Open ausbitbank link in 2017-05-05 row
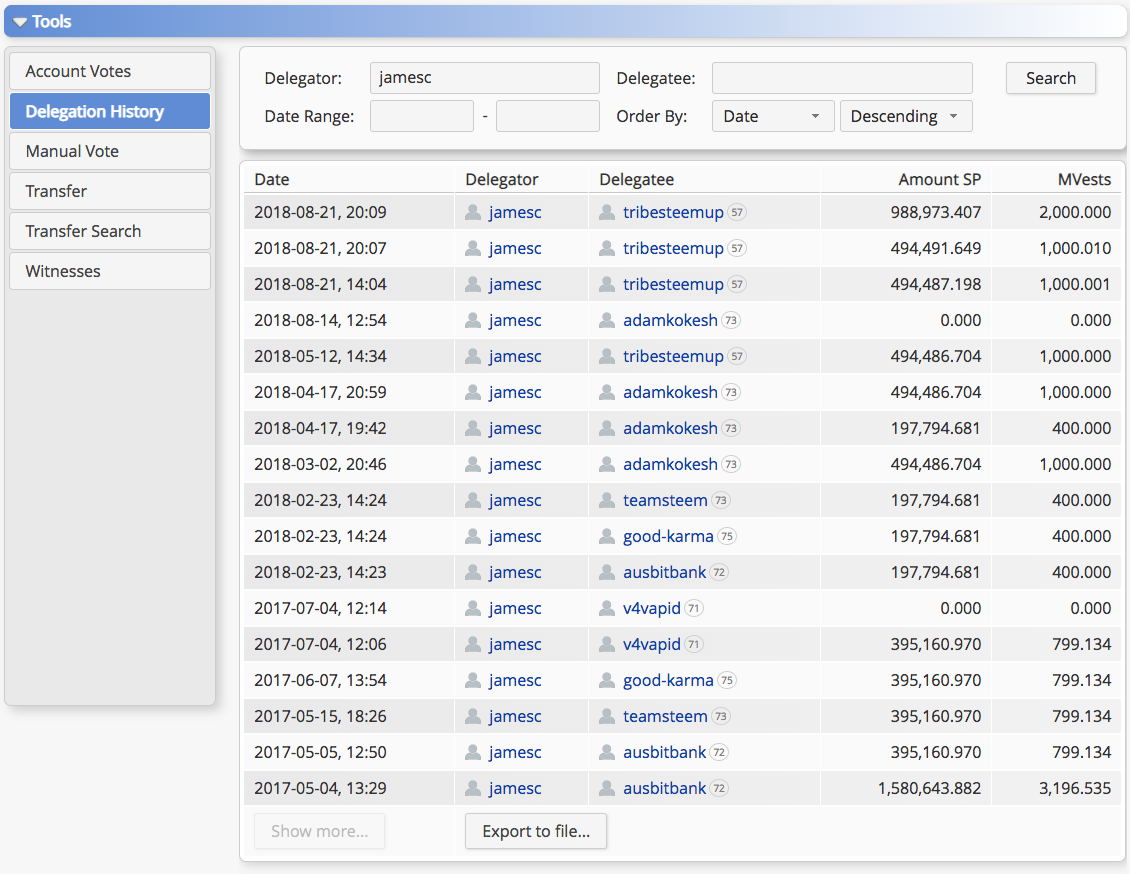1130x874 pixels. click(x=664, y=752)
